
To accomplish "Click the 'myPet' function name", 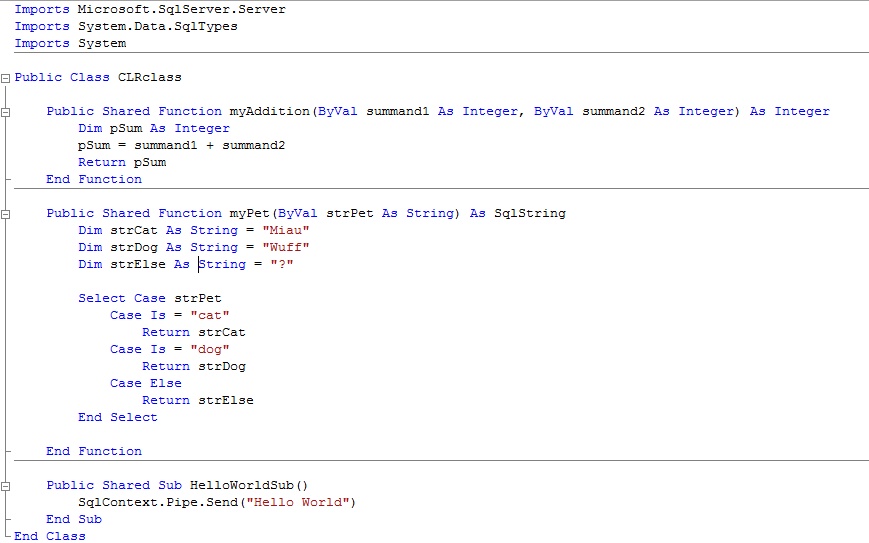I will [249, 213].
